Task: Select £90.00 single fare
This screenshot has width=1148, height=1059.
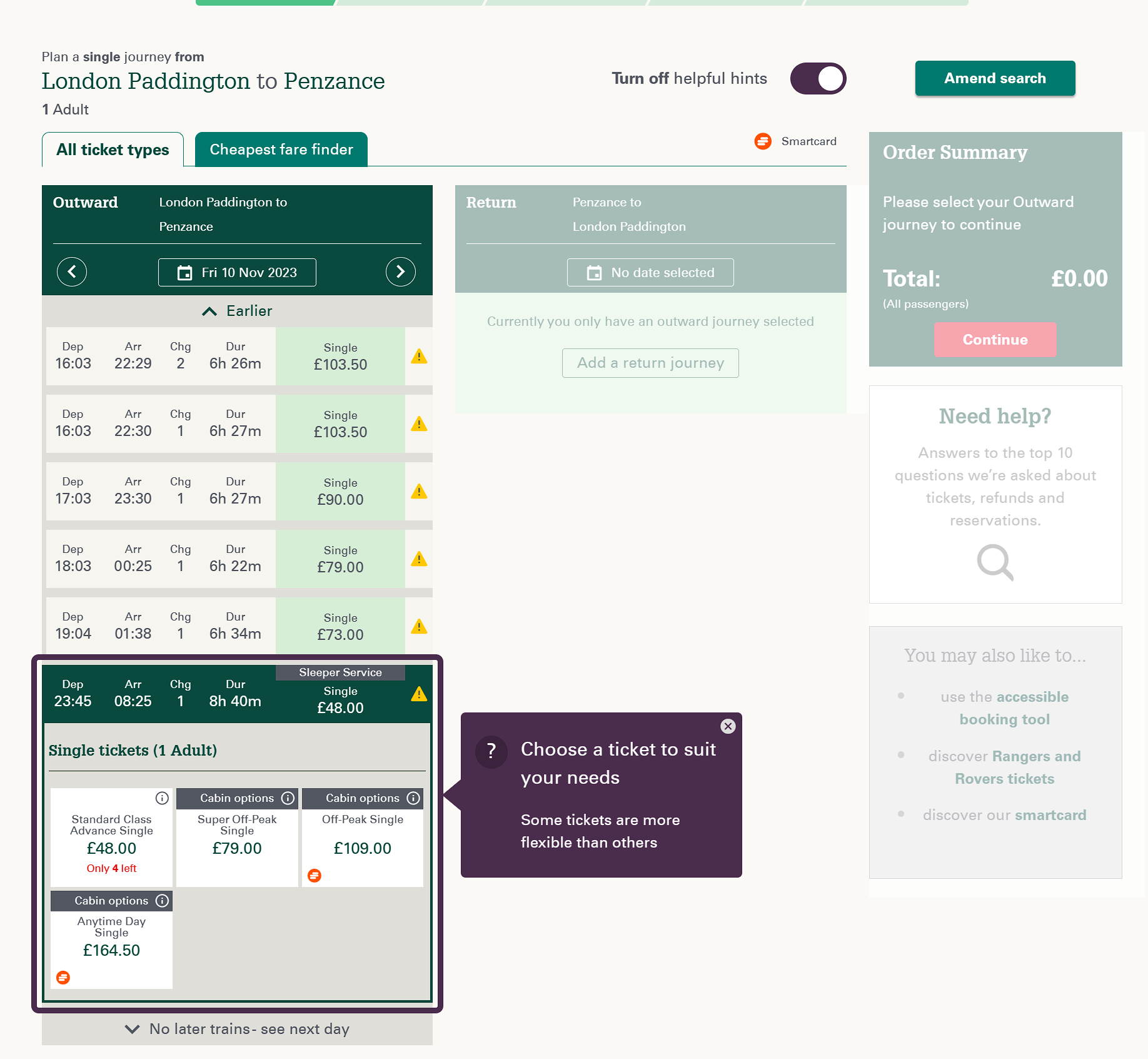Action: 340,492
